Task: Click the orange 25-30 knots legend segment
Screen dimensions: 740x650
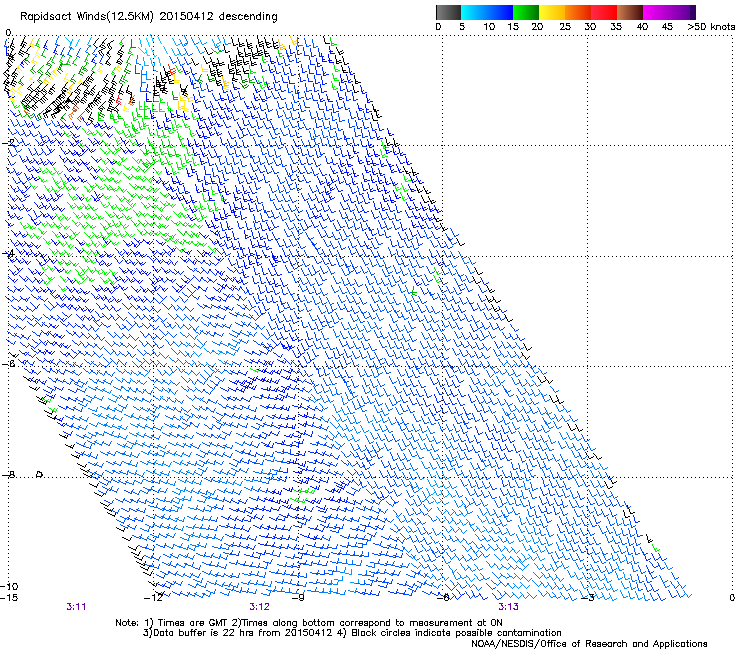Action: point(578,12)
